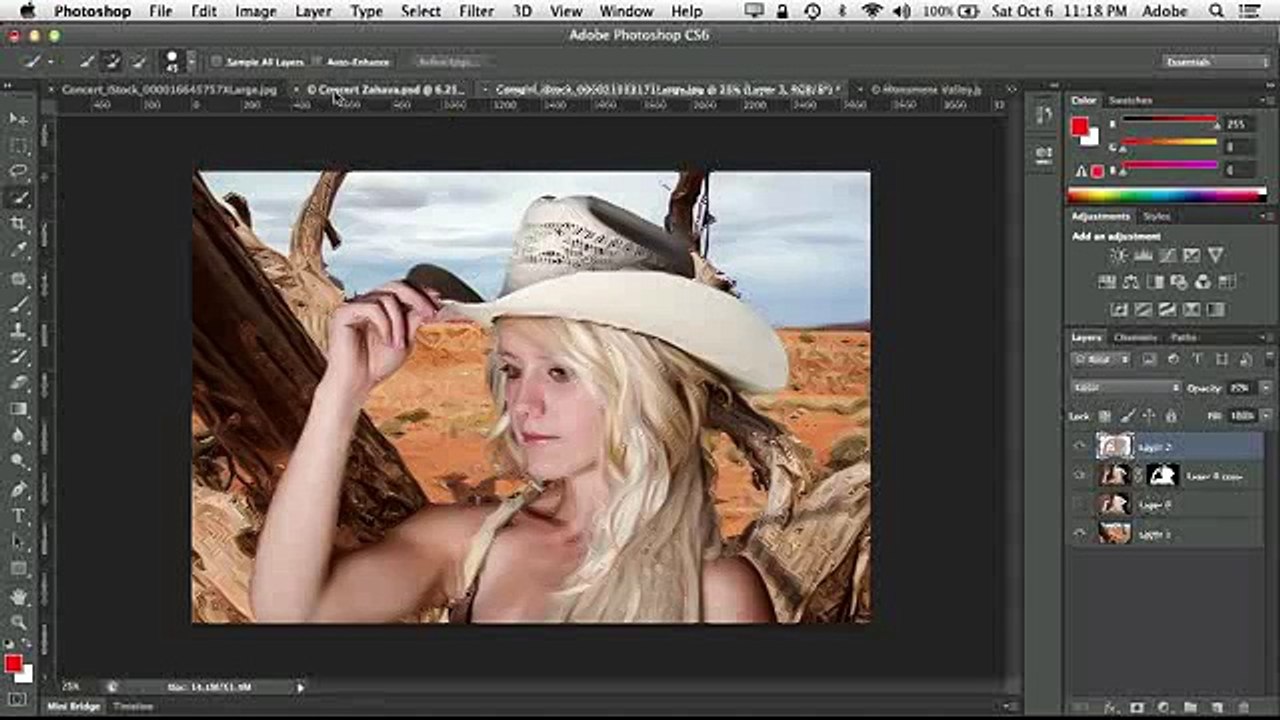Open the Mini Bridge panel tab

(74, 706)
